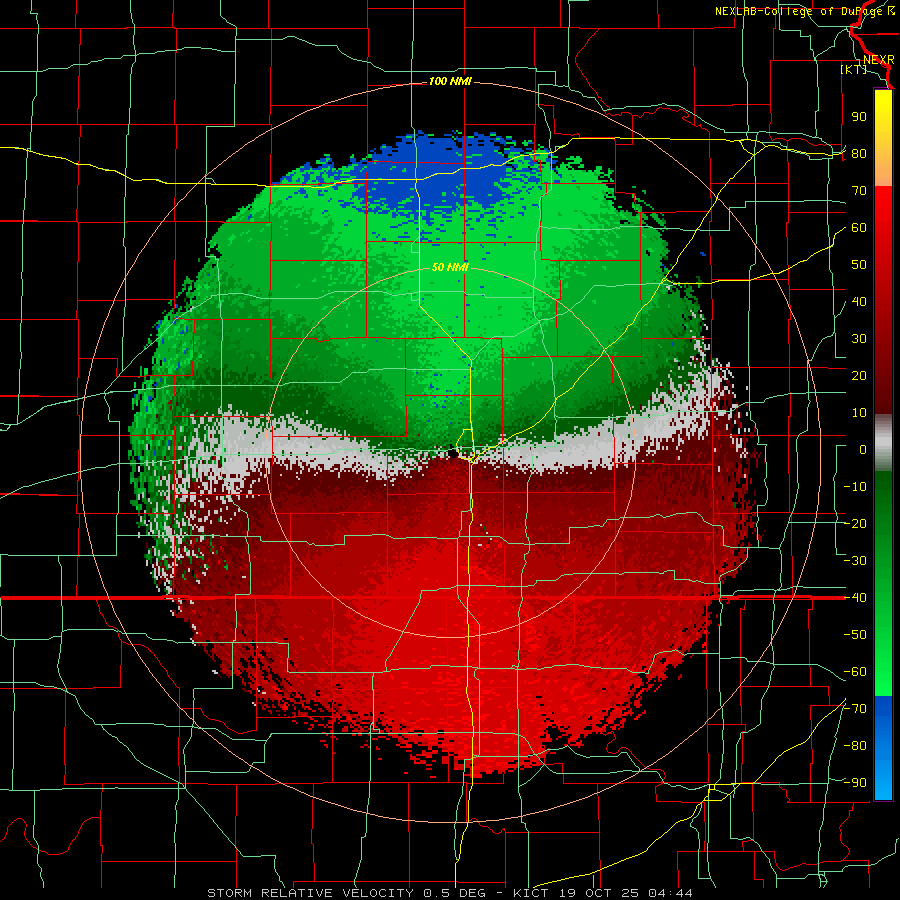Image resolution: width=900 pixels, height=900 pixels.
Task: Click the 30 value on the velocity scale
Action: [859, 339]
